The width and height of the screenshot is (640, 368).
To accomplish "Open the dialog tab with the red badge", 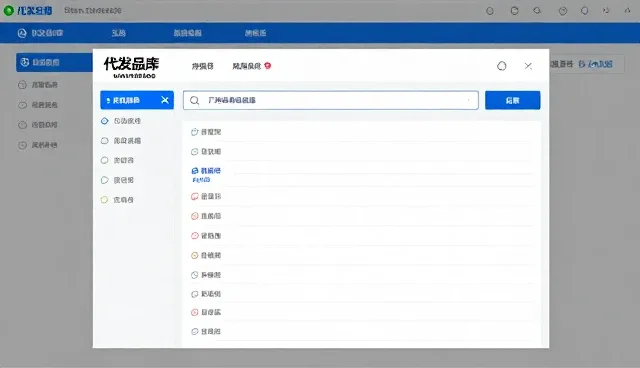I will point(251,66).
